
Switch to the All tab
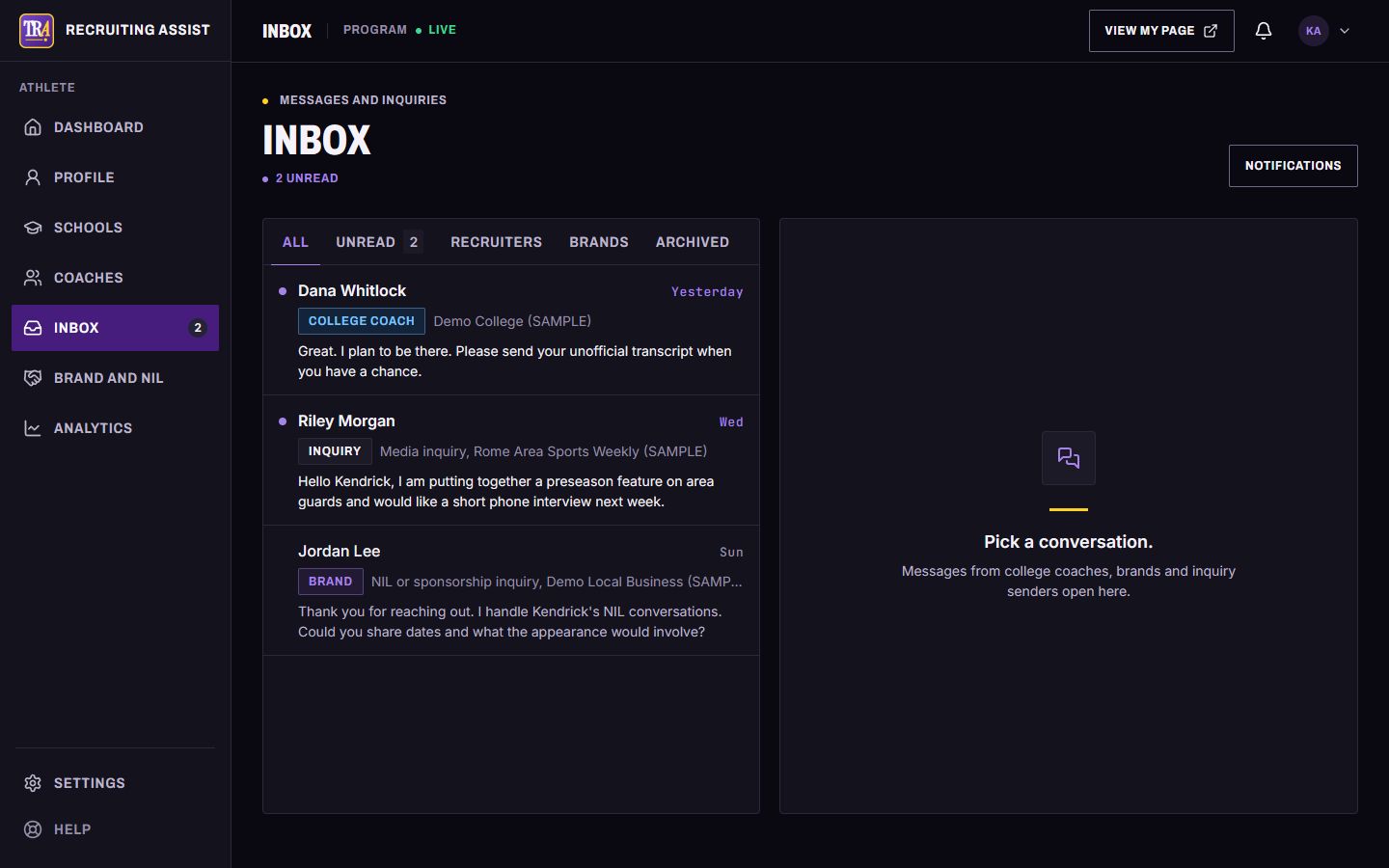click(295, 242)
